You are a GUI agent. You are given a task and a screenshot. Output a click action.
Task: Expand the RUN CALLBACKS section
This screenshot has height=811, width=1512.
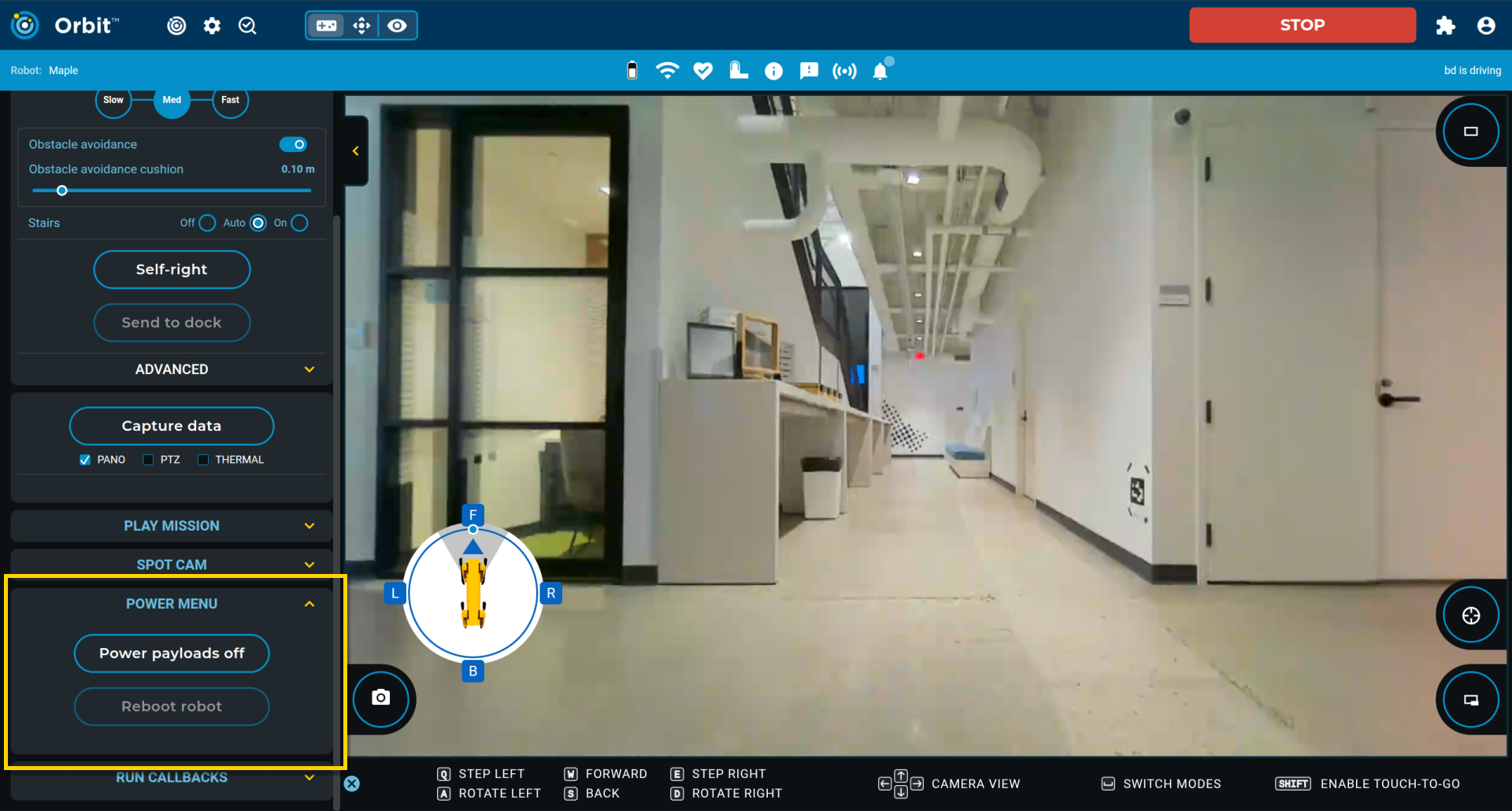tap(172, 777)
